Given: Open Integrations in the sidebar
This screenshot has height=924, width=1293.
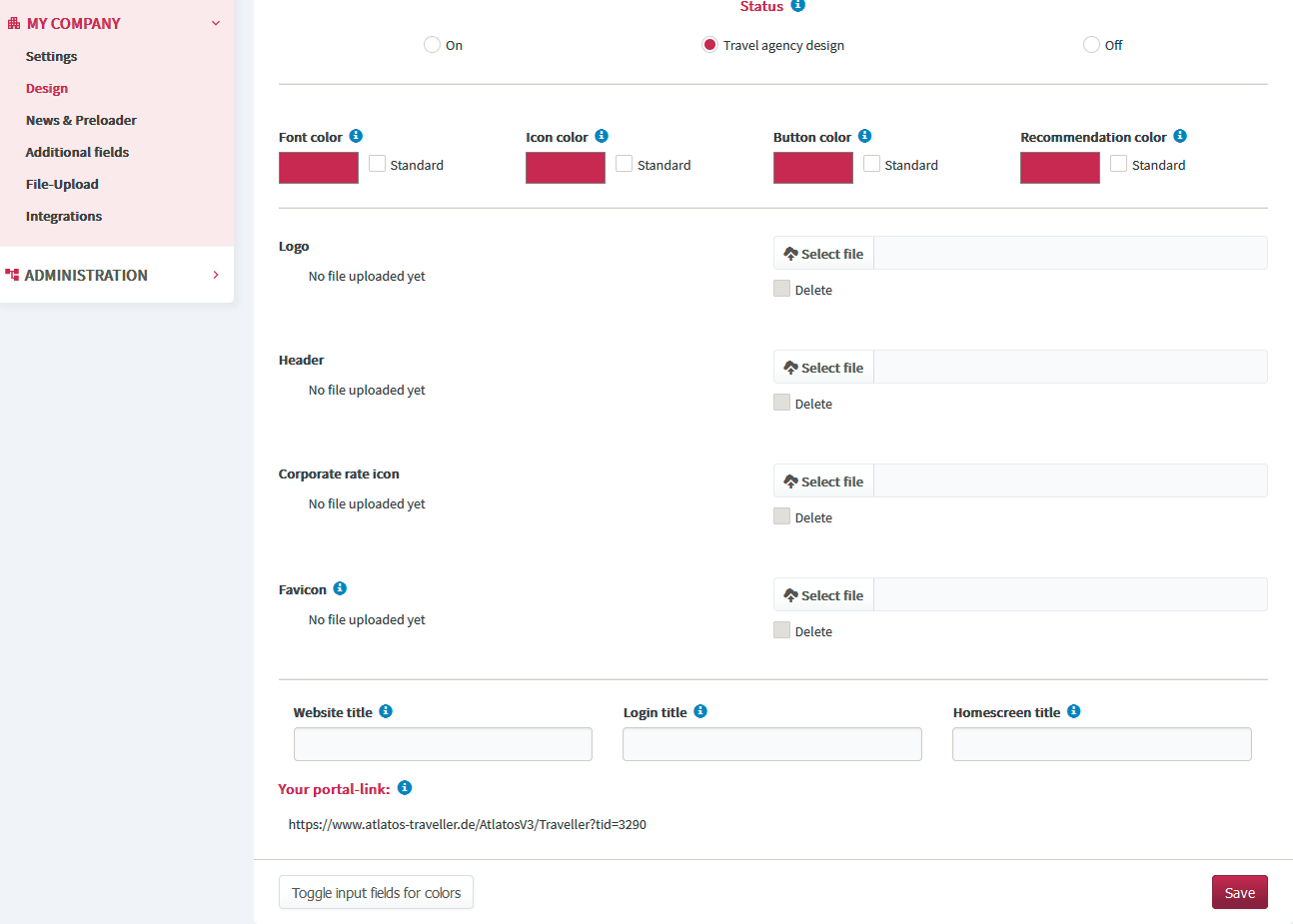Looking at the screenshot, I should click(x=64, y=216).
